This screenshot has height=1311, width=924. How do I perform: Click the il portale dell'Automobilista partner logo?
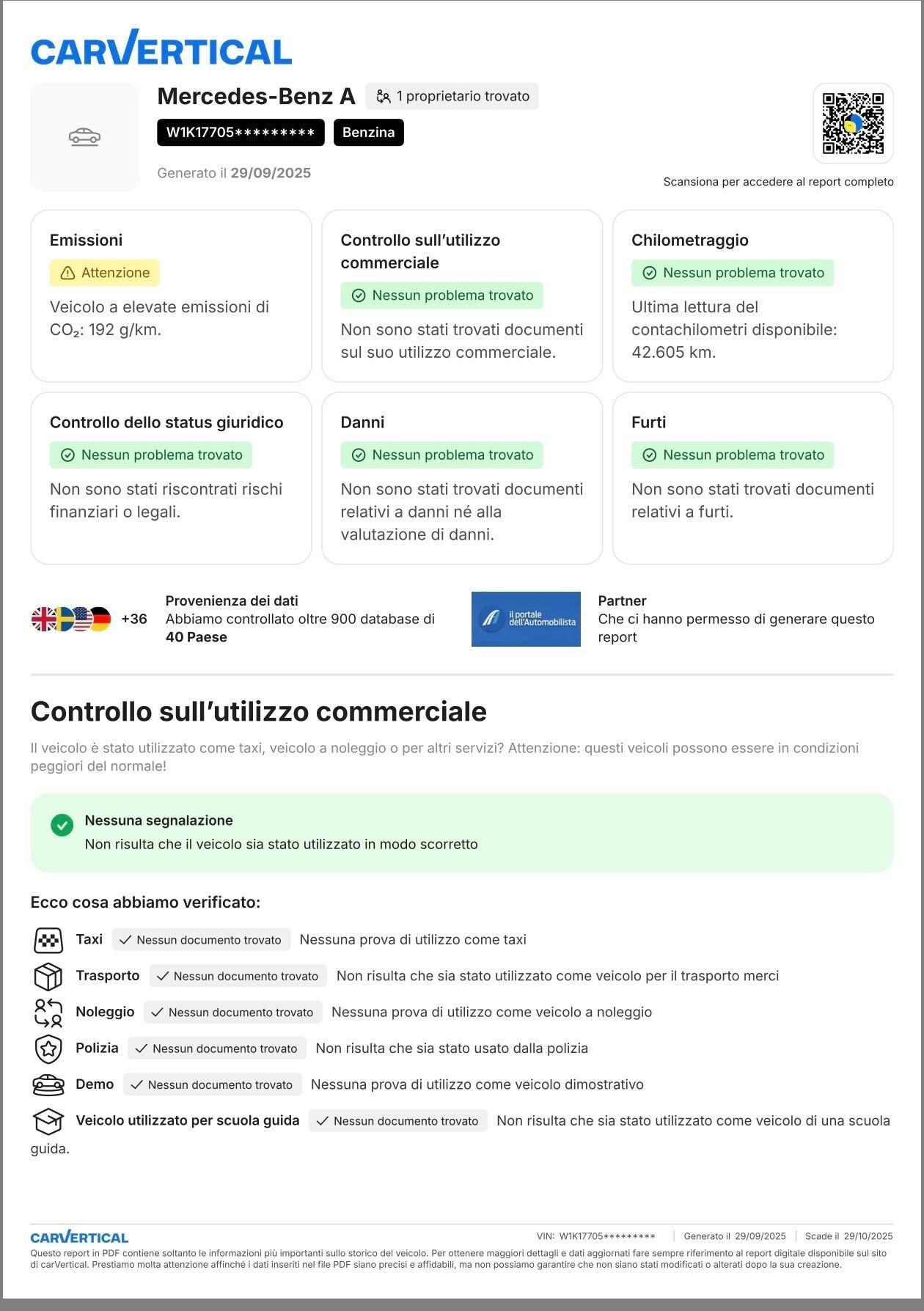526,619
